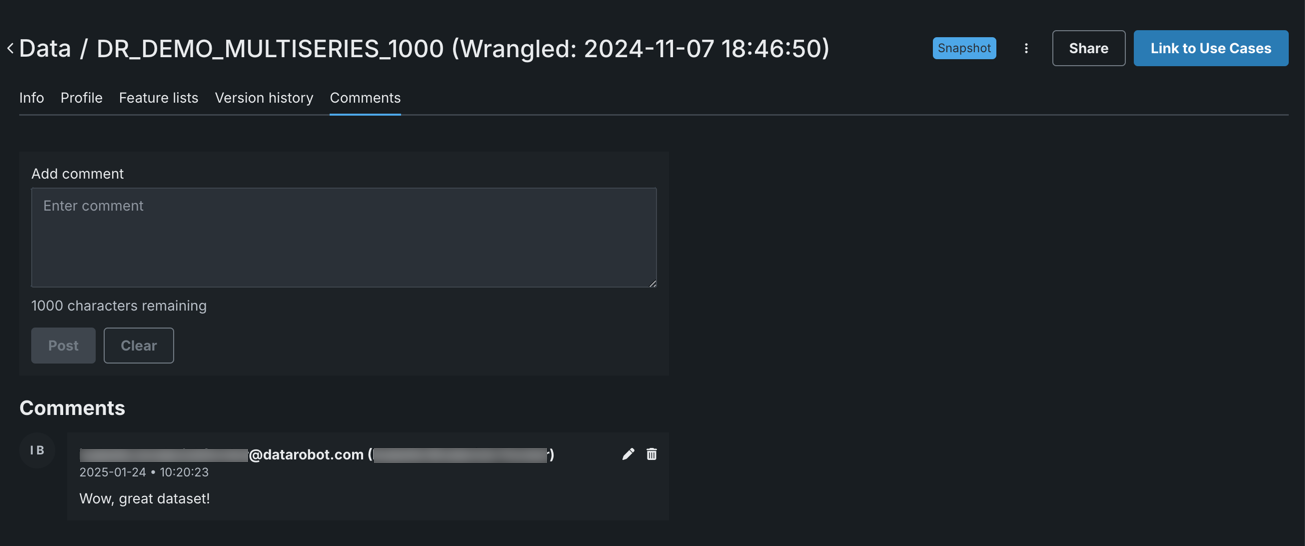Image resolution: width=1305 pixels, height=546 pixels.
Task: Clear the comment text
Action: (139, 345)
